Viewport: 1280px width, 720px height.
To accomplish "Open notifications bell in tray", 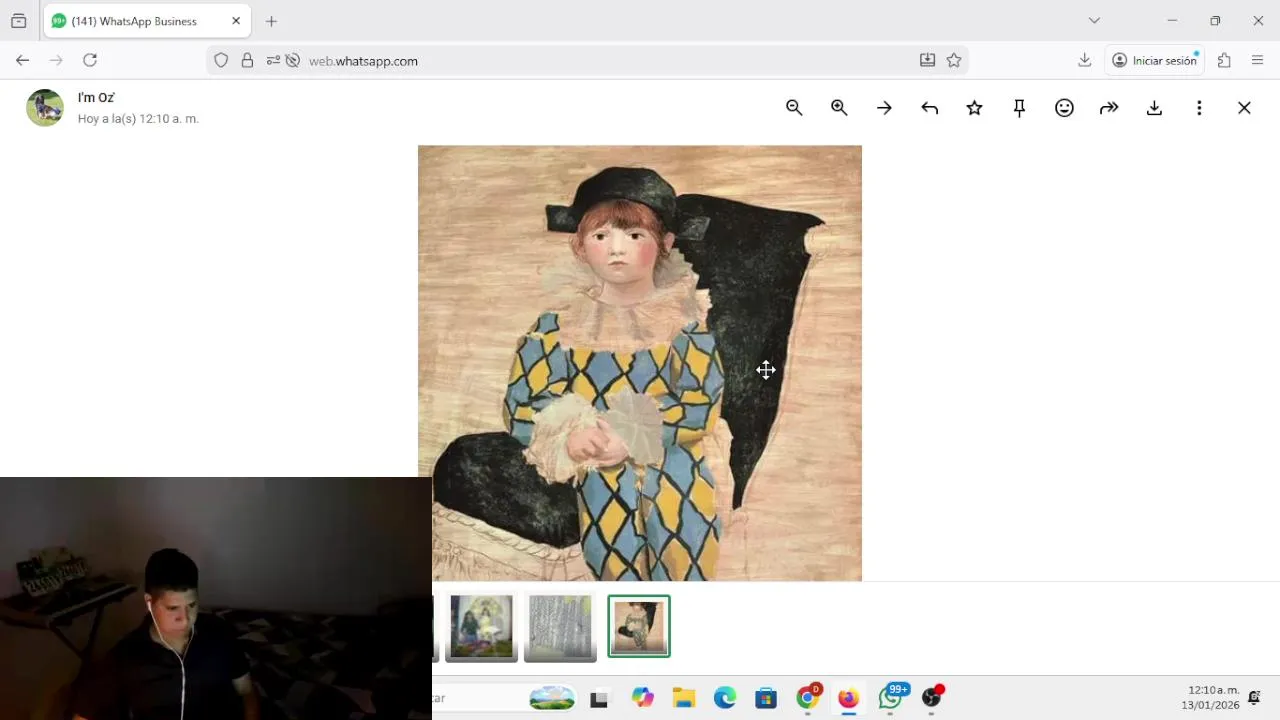I will pos(1254,698).
